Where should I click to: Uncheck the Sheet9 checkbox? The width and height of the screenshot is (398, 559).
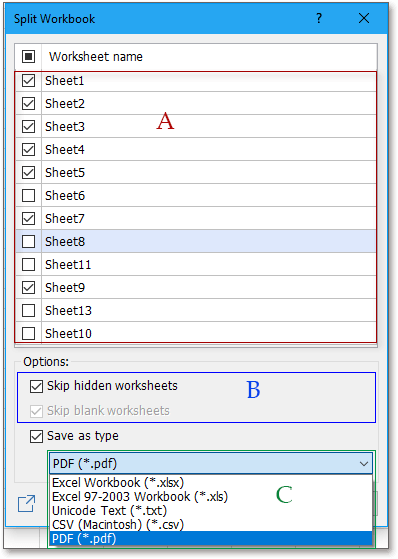click(x=29, y=287)
